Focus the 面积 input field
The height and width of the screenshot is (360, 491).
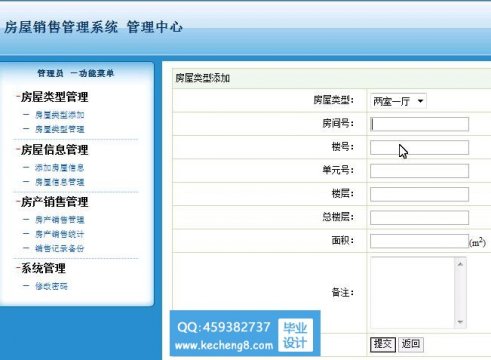[x=419, y=241]
